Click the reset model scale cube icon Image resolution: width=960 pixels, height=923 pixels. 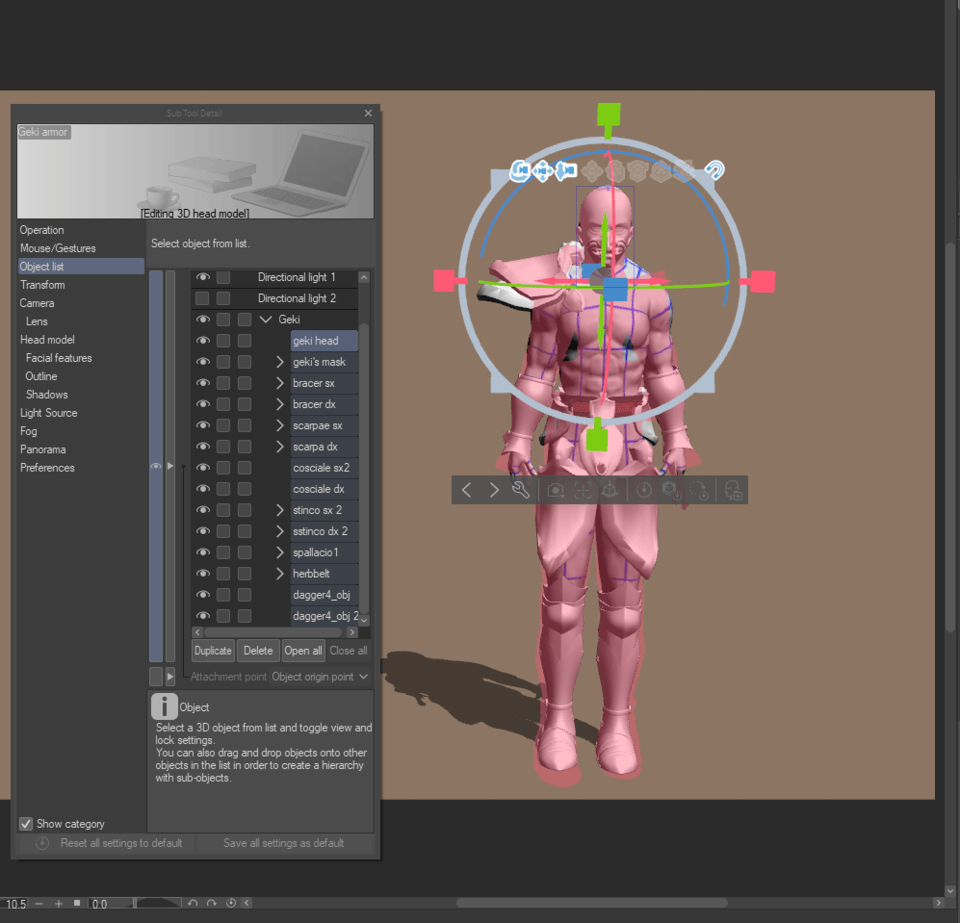[671, 490]
